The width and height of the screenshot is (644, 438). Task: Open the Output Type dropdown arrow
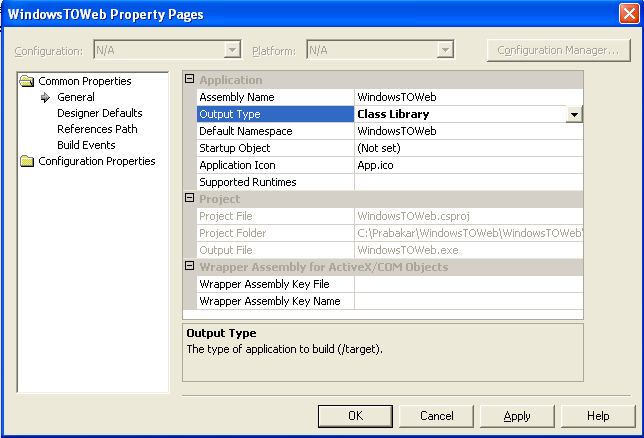574,114
